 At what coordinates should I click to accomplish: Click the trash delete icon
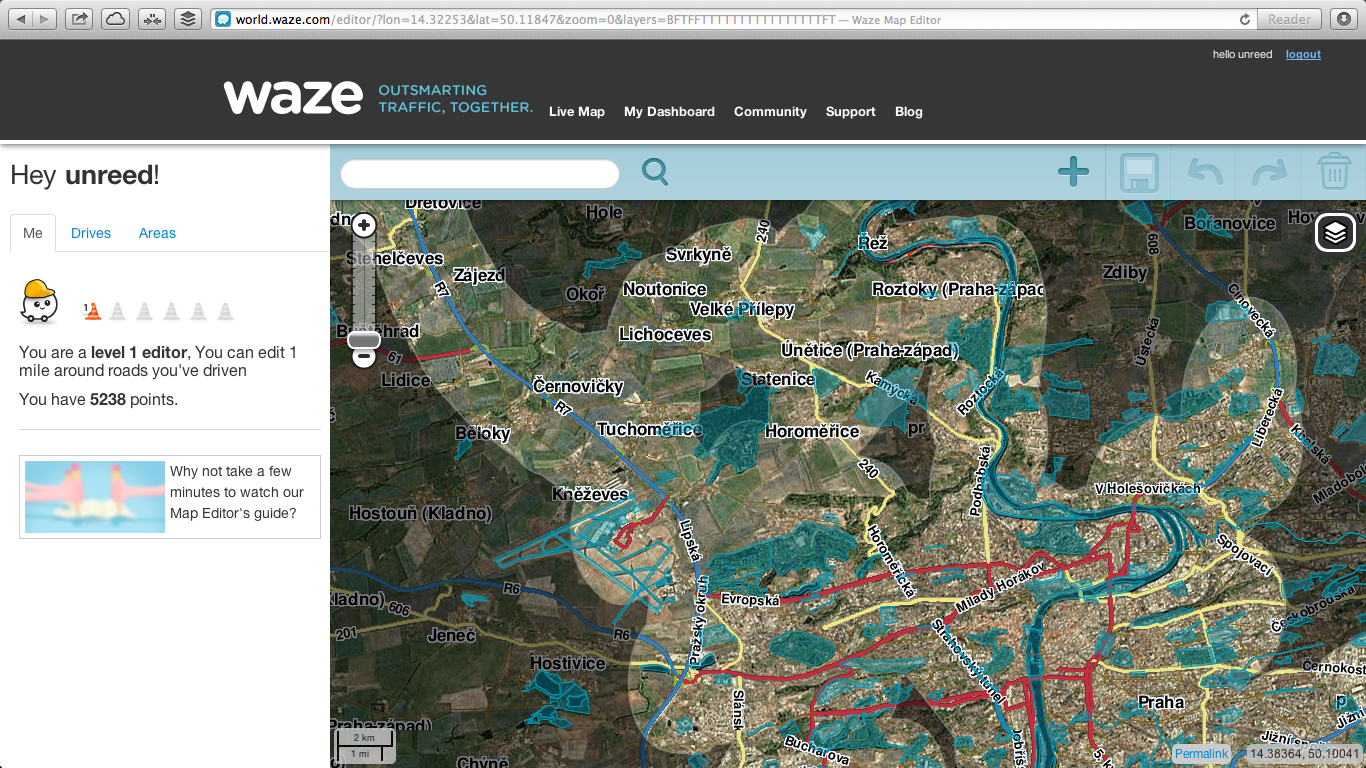1334,172
